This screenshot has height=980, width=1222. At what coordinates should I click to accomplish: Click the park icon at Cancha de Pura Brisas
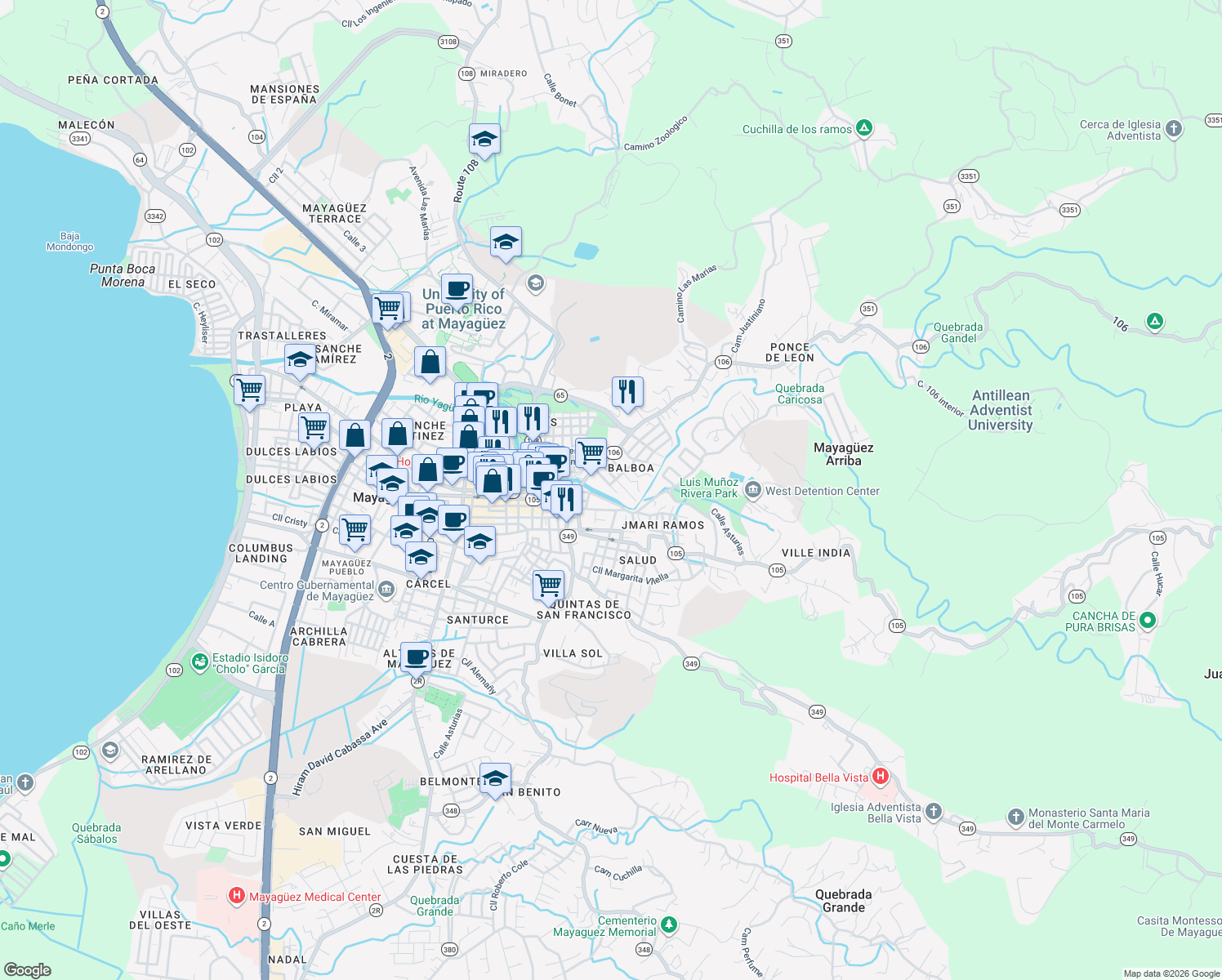pos(1147,621)
